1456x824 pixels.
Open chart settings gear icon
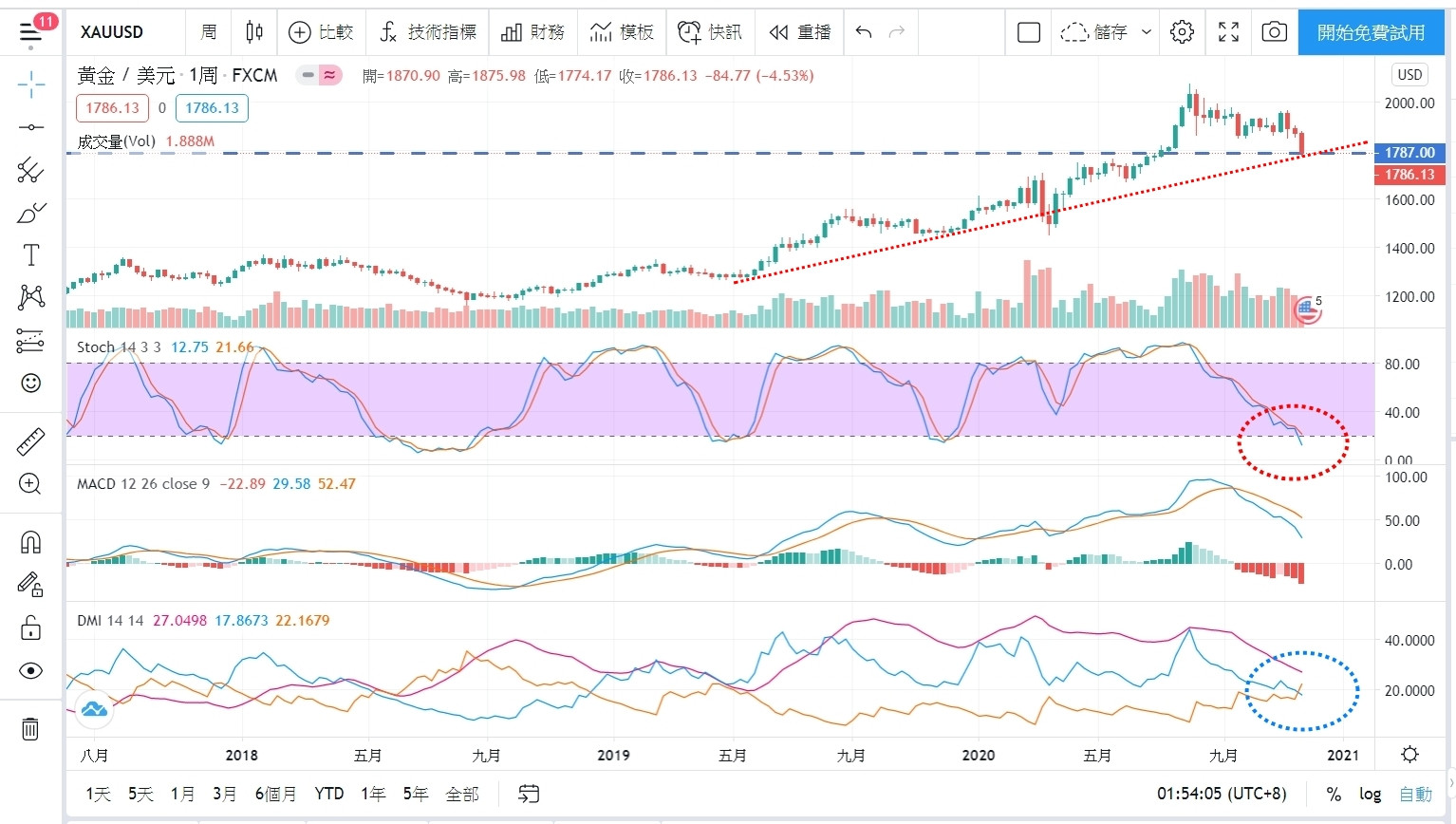1182,32
